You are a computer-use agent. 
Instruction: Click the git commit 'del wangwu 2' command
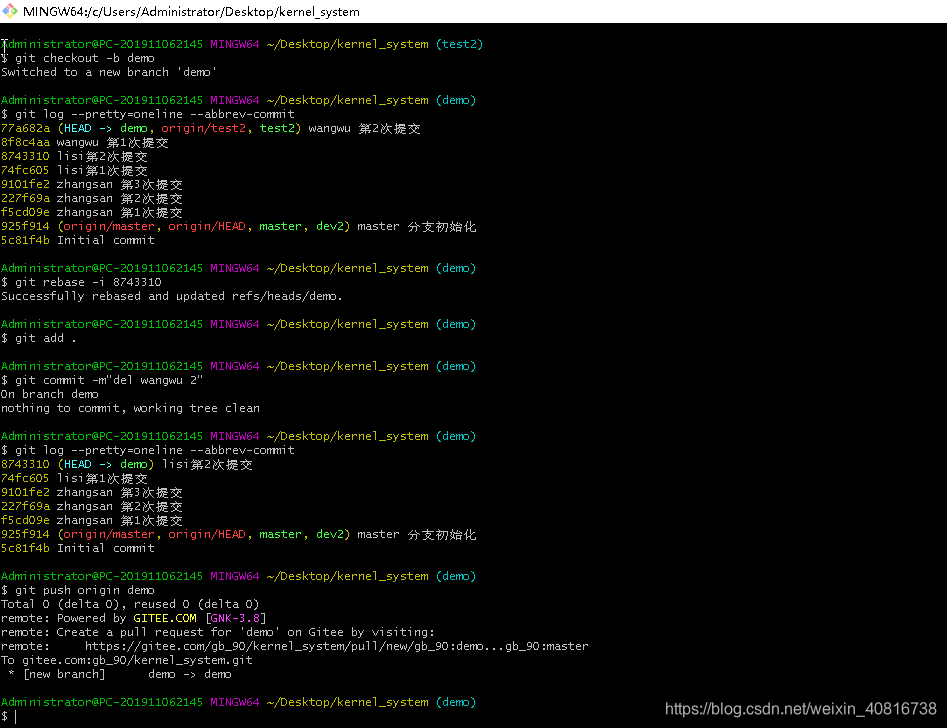(x=102, y=380)
